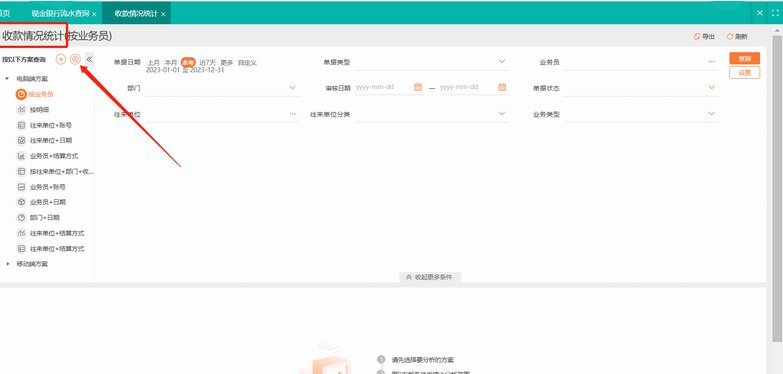783x374 pixels.
Task: Click 收起更多条件 to collapse filters
Action: [430, 277]
